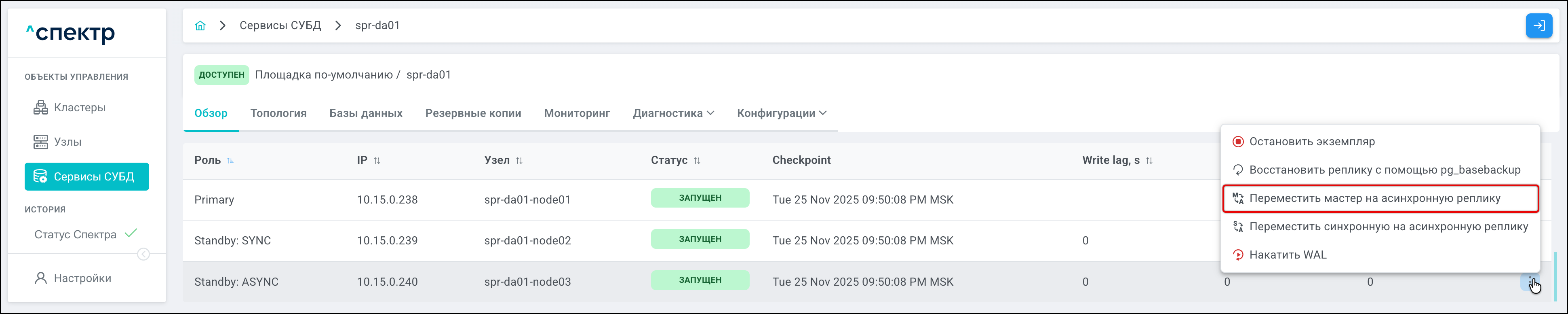Image resolution: width=1568 pixels, height=314 pixels.
Task: Sort the table by Статус column
Action: (x=697, y=160)
